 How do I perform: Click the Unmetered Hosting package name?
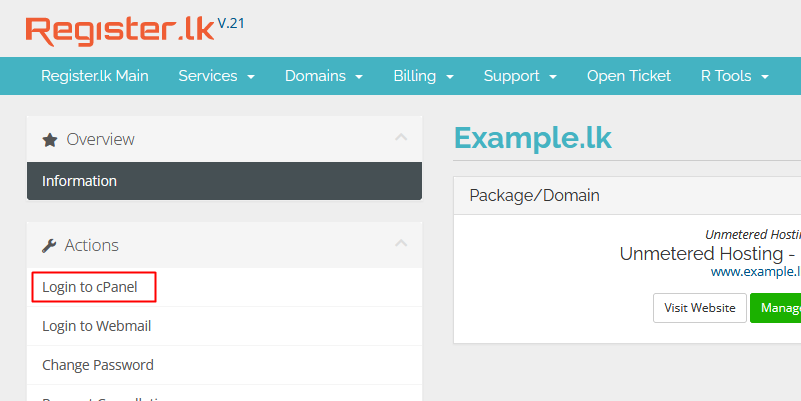pos(707,254)
